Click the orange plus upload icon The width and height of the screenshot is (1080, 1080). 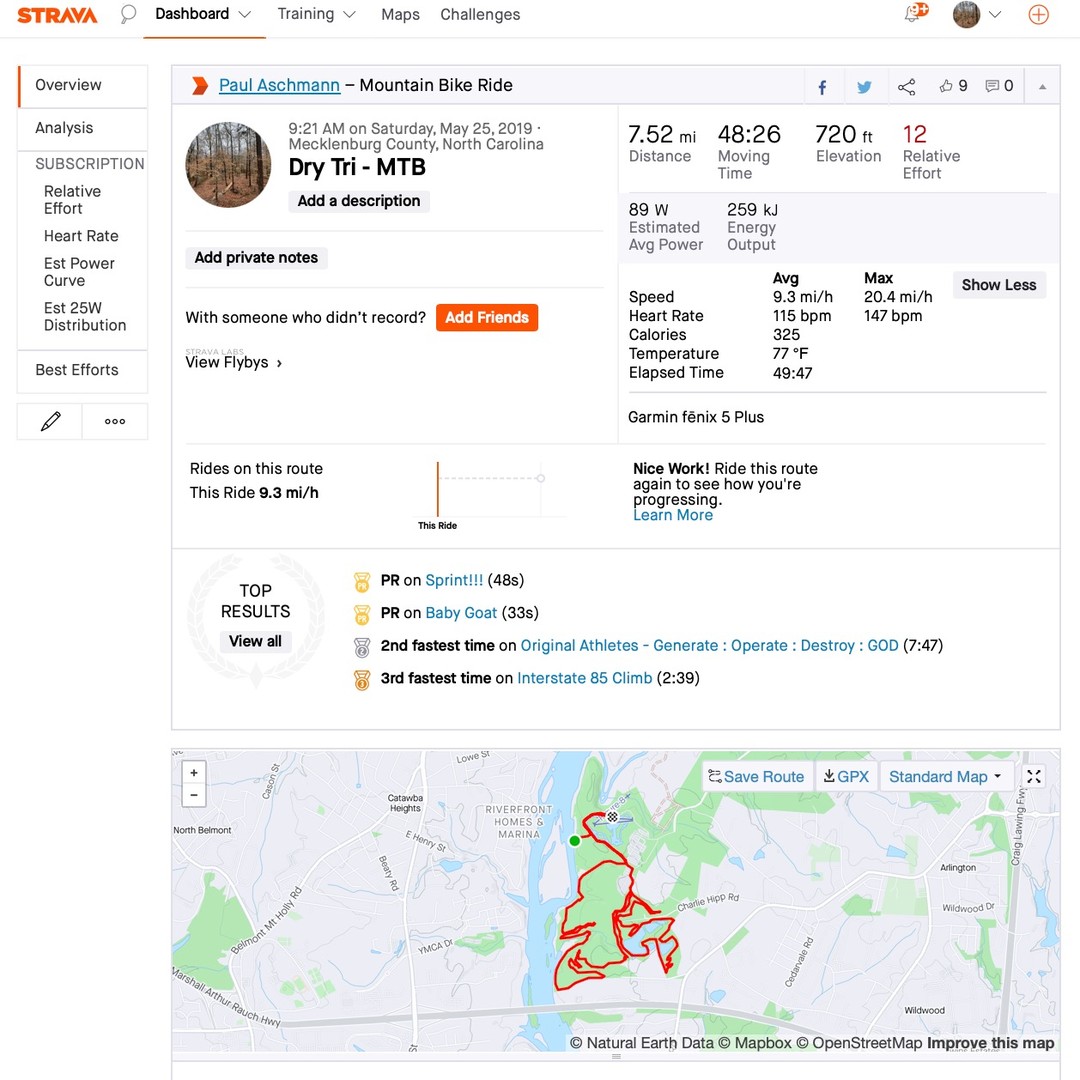pyautogui.click(x=1038, y=15)
